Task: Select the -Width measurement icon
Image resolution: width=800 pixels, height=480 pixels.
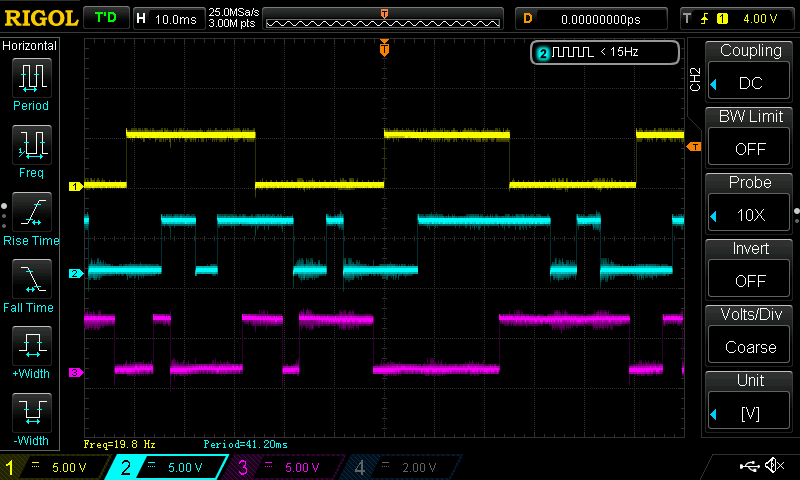Action: click(32, 413)
